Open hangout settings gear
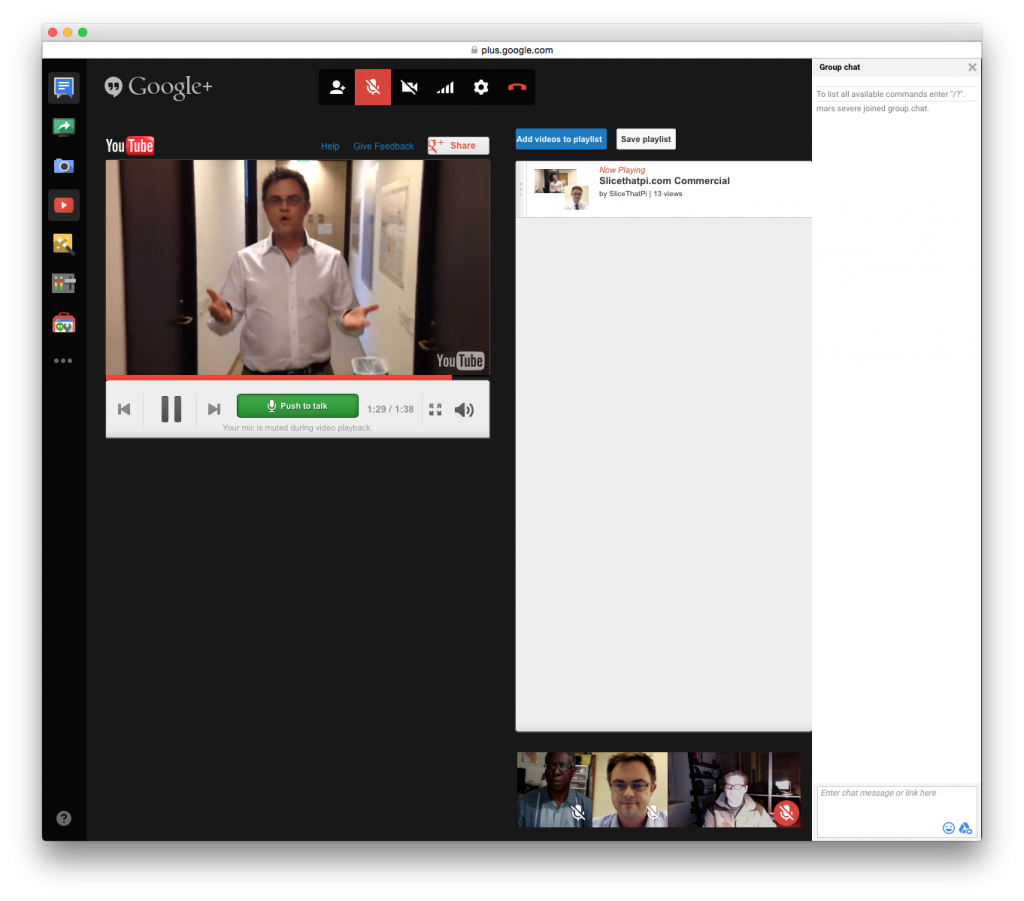 (481, 87)
